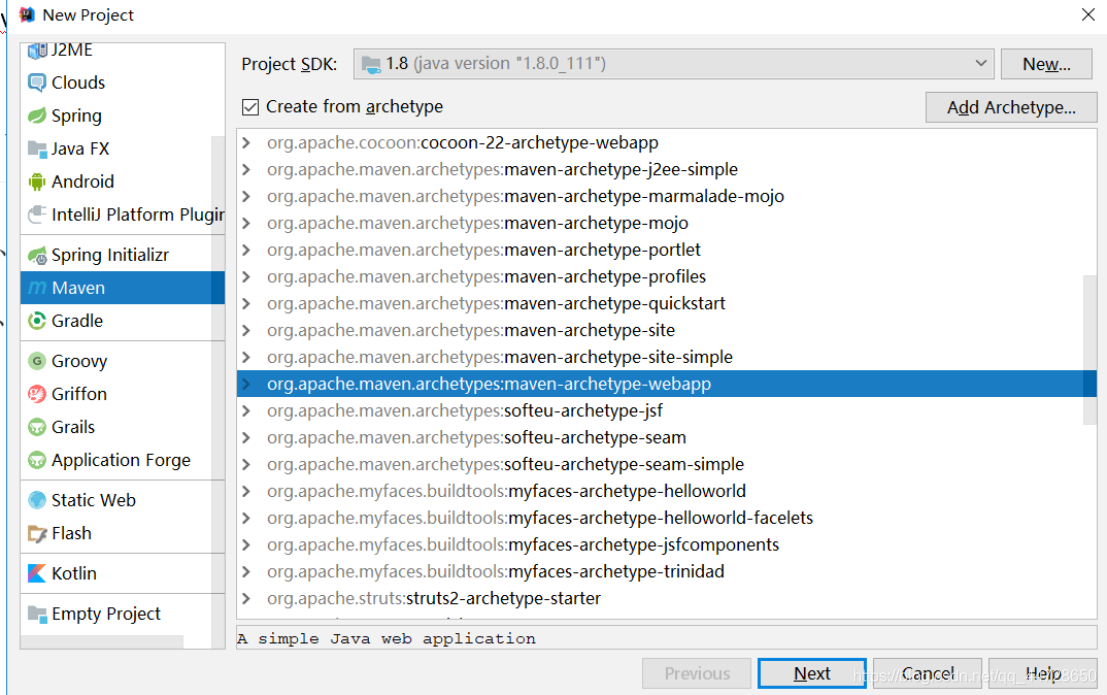1107x695 pixels.
Task: Toggle Create from archetype checkbox
Action: click(x=250, y=107)
